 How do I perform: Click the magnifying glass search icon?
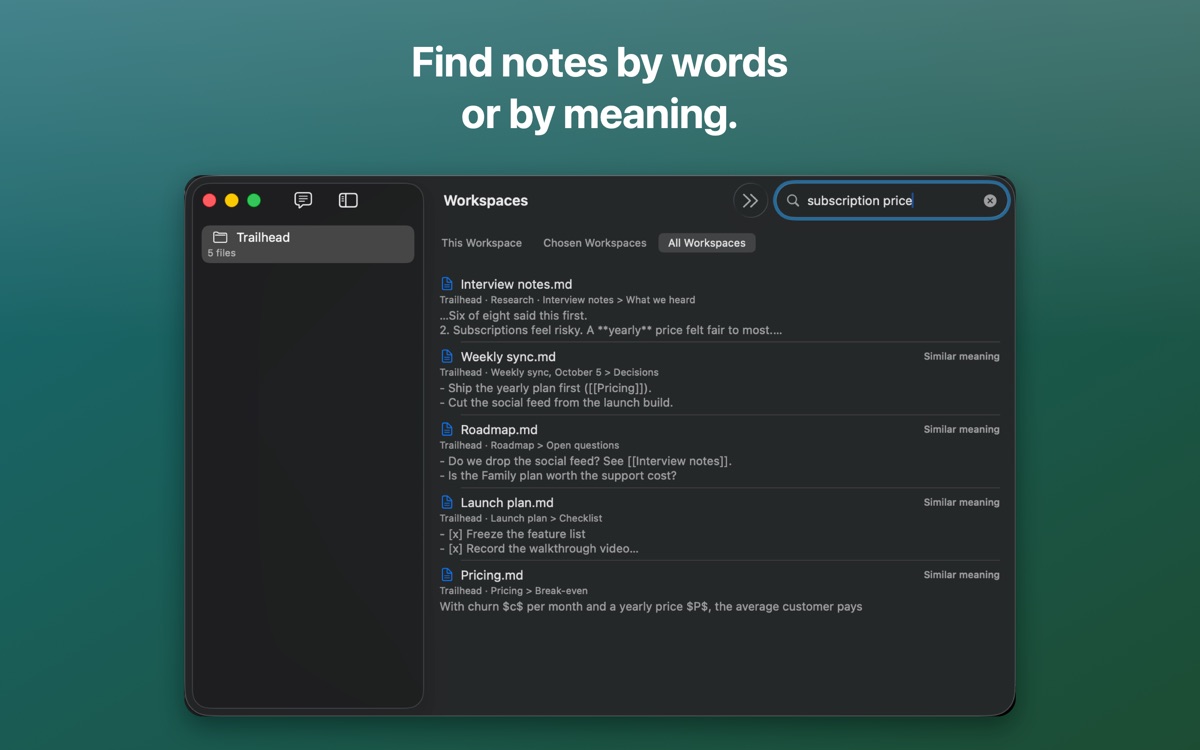tap(793, 201)
